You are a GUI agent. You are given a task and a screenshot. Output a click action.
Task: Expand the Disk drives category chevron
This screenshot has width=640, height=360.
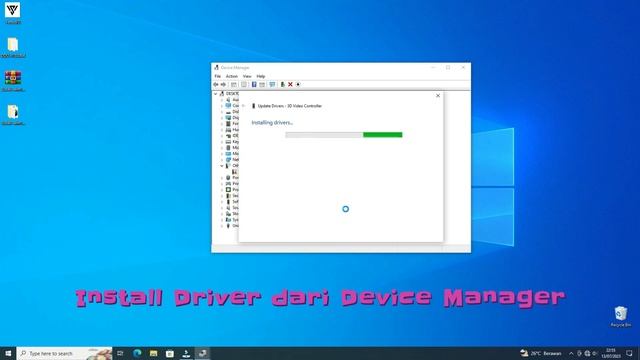coord(222,111)
